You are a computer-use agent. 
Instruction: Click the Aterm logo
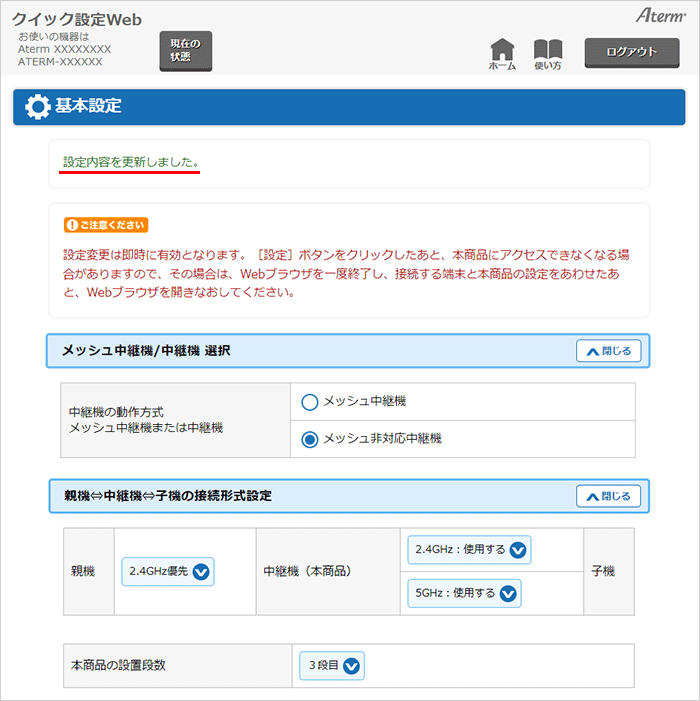pyautogui.click(x=660, y=16)
